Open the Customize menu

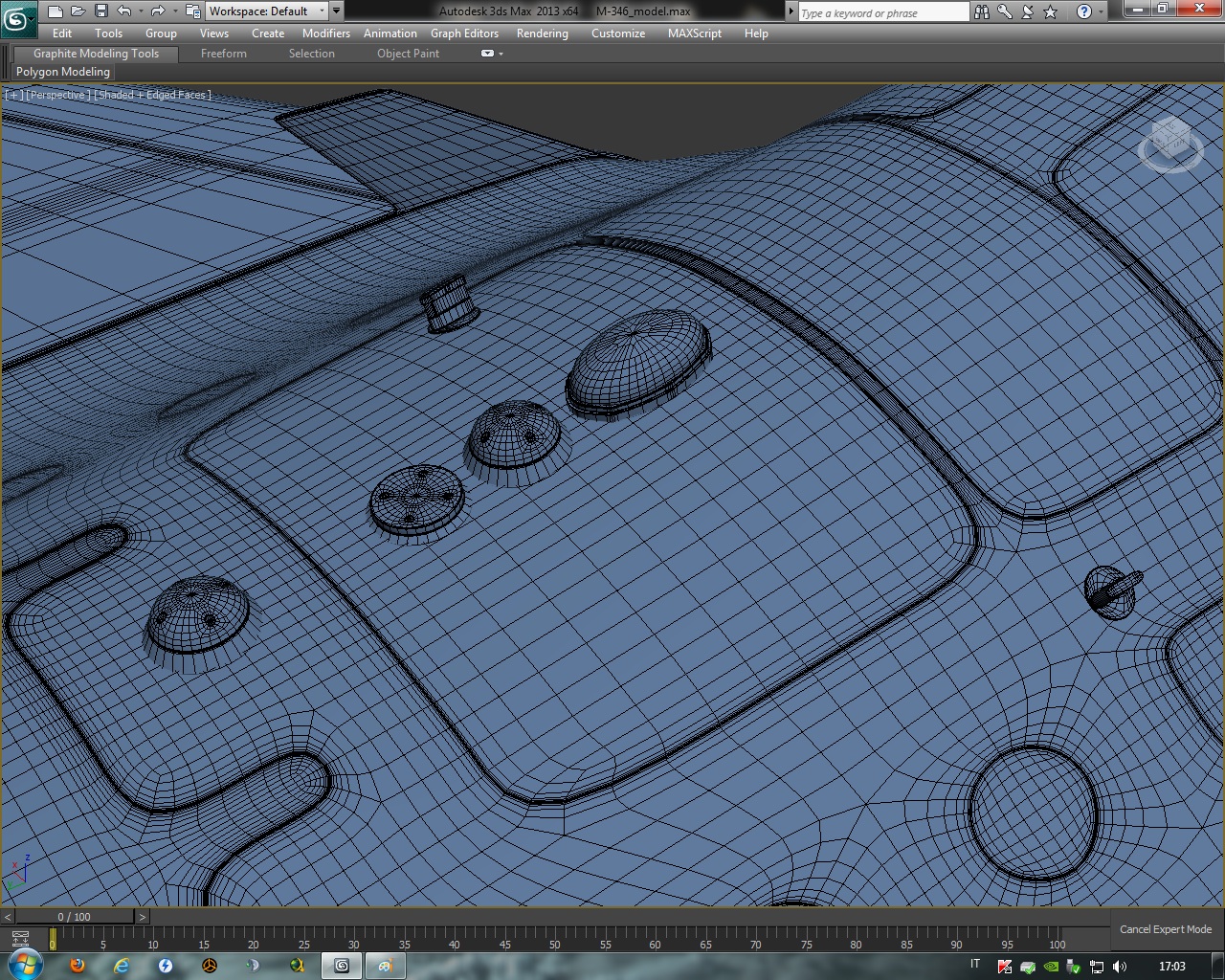[x=618, y=33]
